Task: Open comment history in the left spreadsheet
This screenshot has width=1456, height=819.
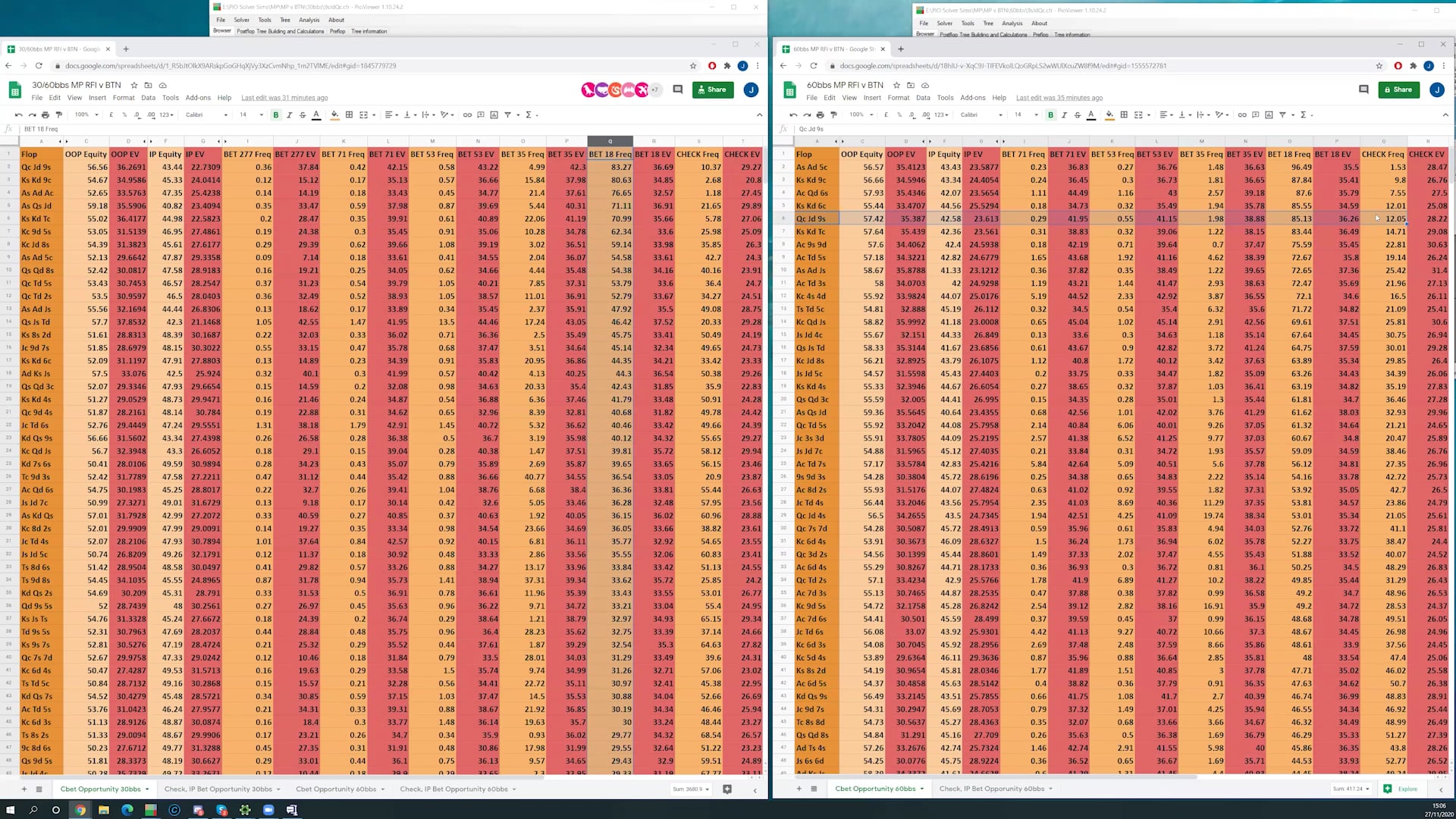Action: coord(678,89)
